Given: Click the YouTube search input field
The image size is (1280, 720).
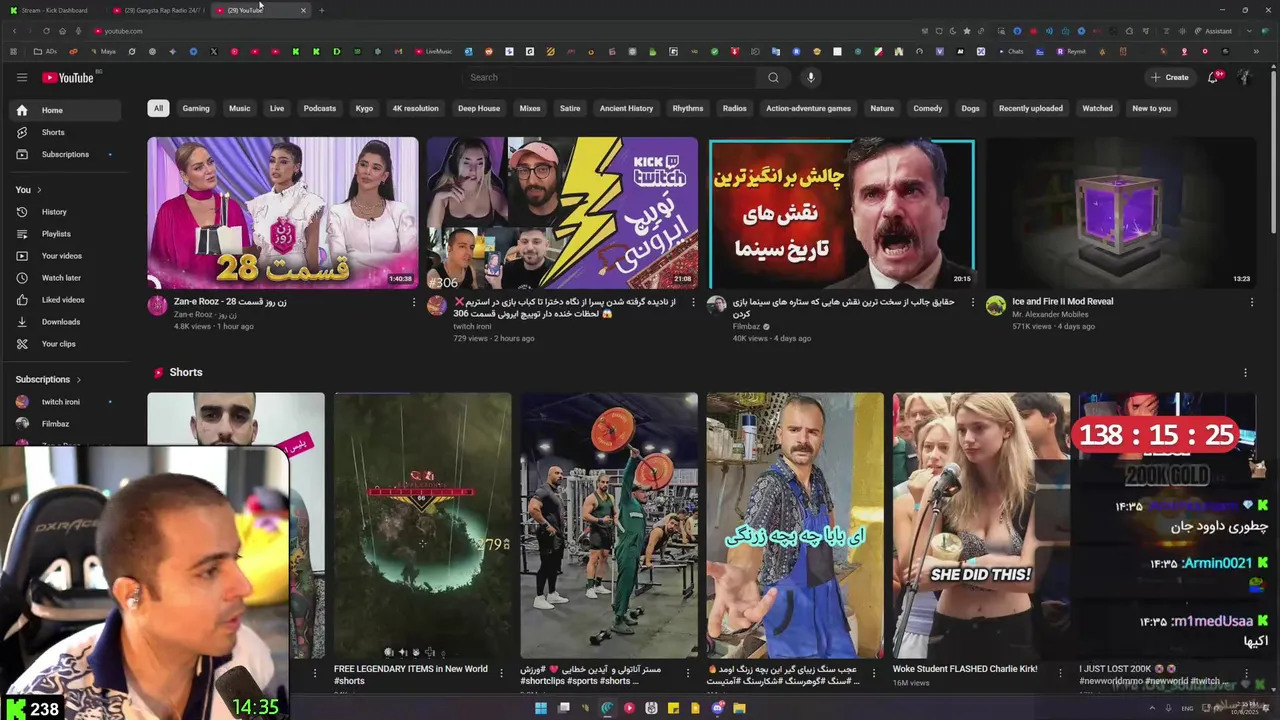Looking at the screenshot, I should pyautogui.click(x=610, y=77).
